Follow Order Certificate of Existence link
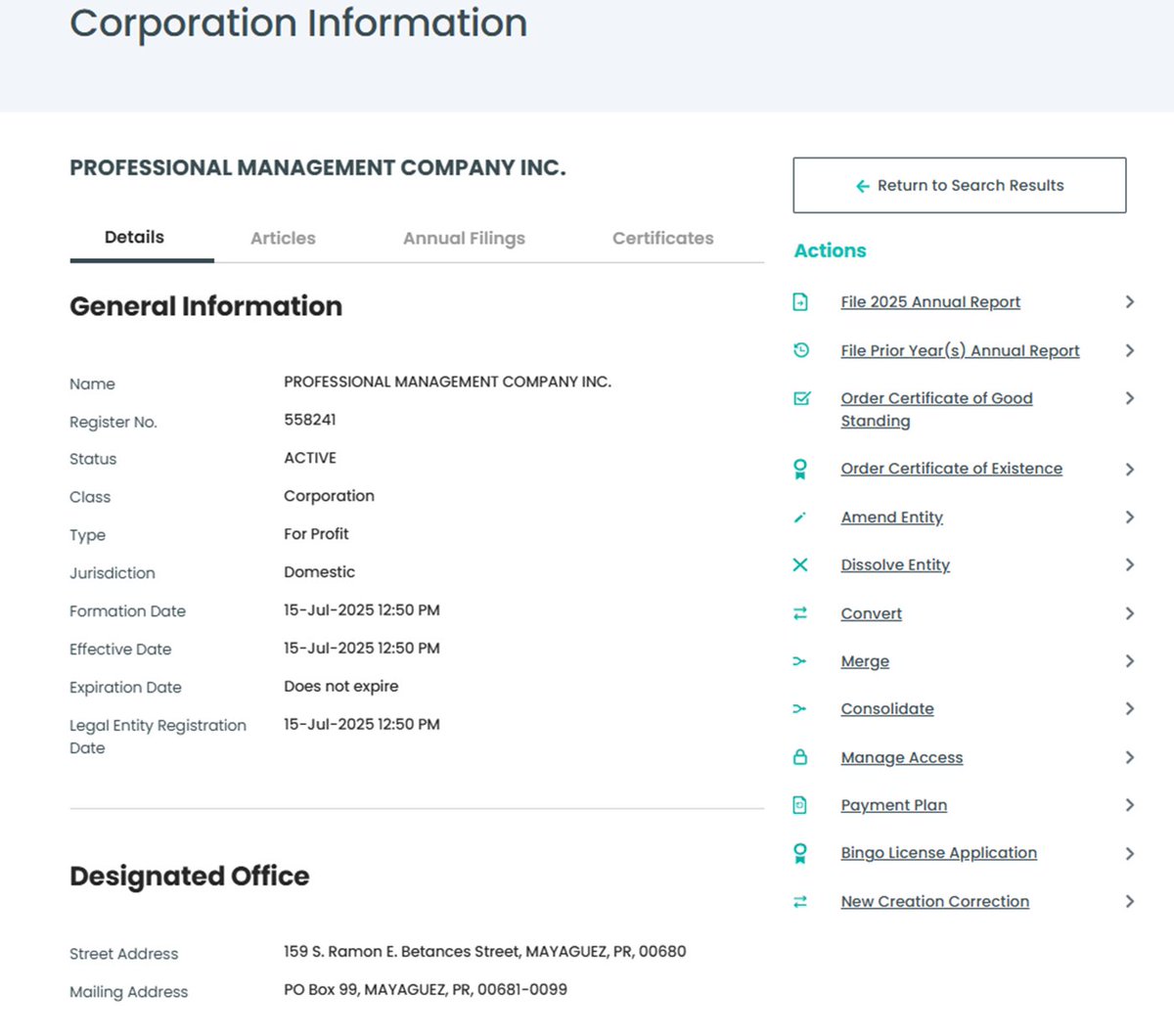This screenshot has height=1036, width=1174. coord(952,469)
